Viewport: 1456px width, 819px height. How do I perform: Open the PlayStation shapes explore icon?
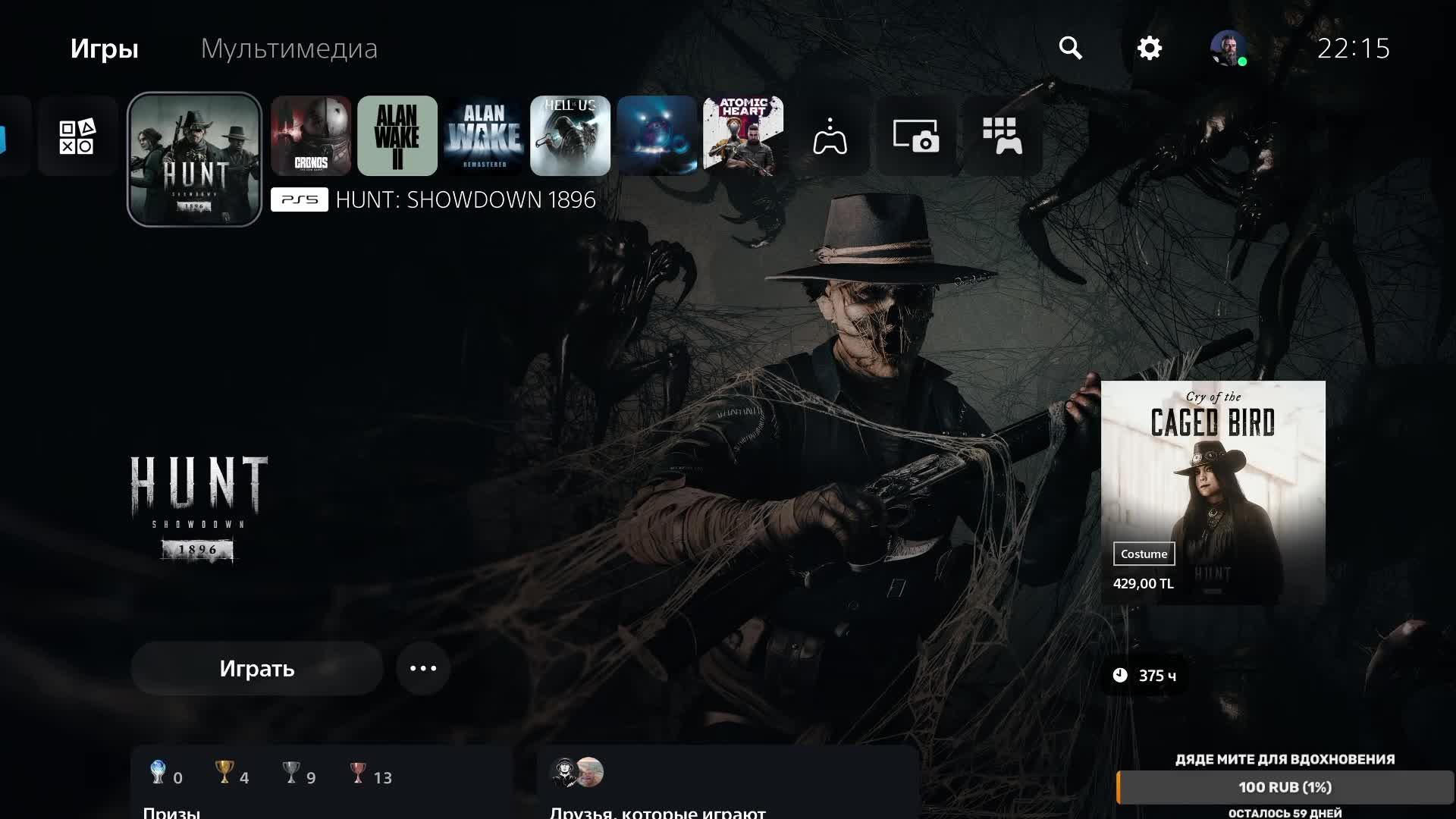pyautogui.click(x=77, y=136)
